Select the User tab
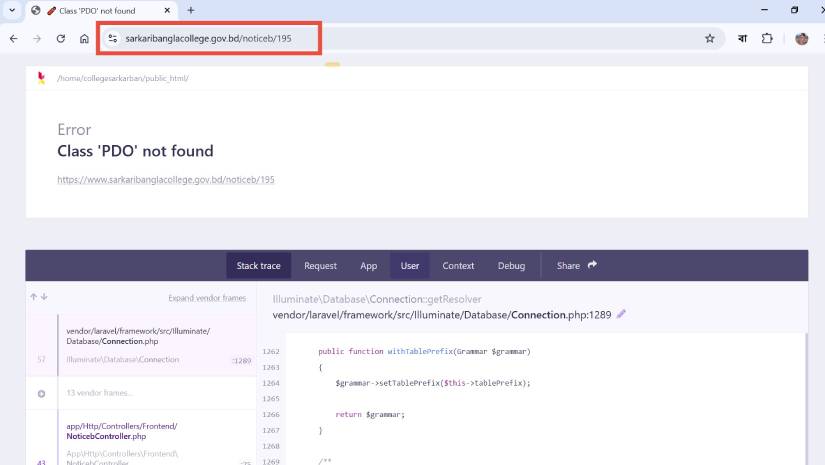 (x=410, y=266)
